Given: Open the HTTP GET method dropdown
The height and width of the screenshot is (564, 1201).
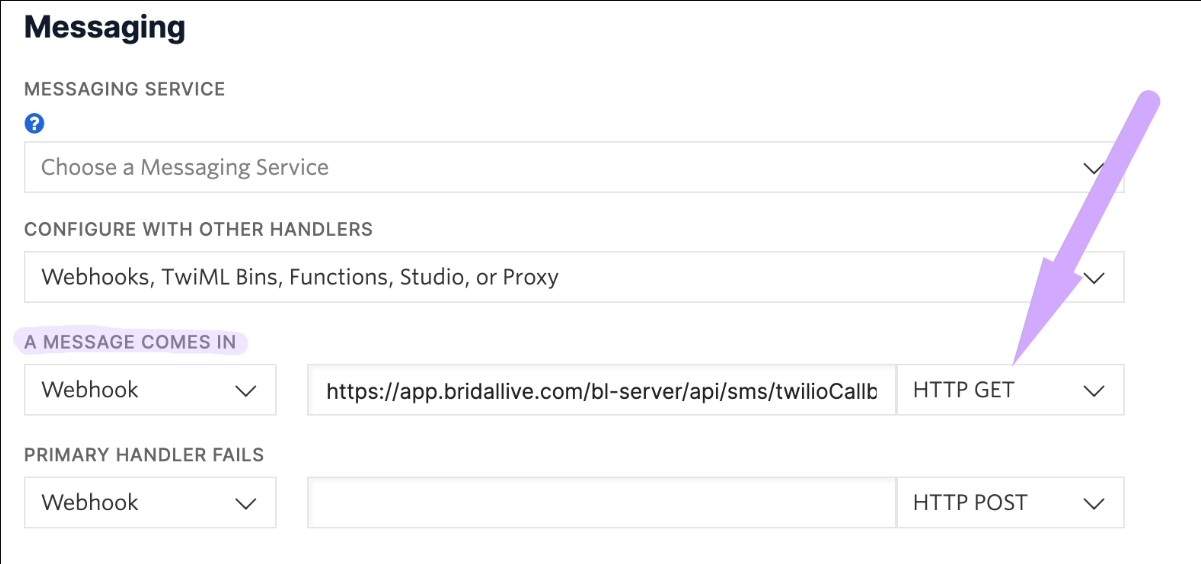Looking at the screenshot, I should pos(1010,389).
